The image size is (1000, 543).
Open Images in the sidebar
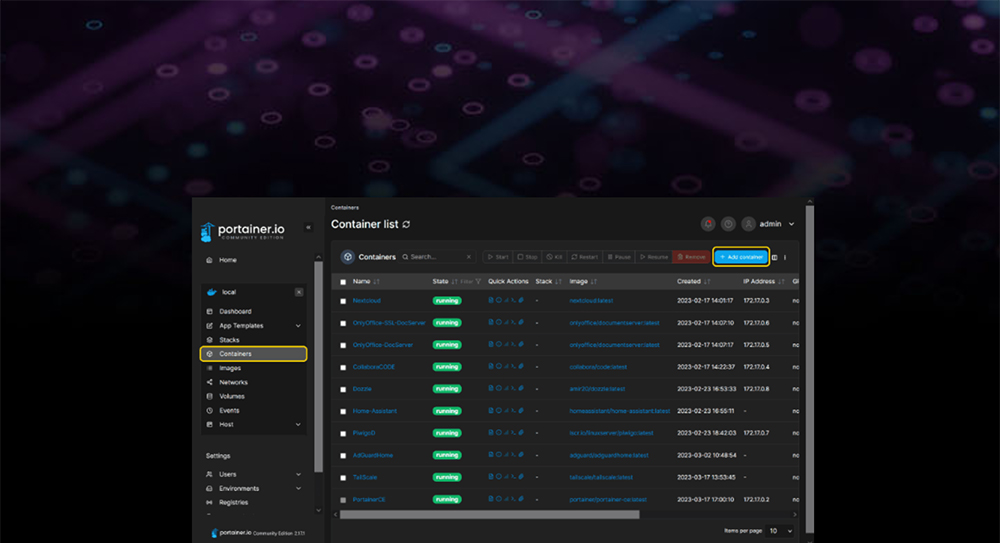click(x=230, y=368)
